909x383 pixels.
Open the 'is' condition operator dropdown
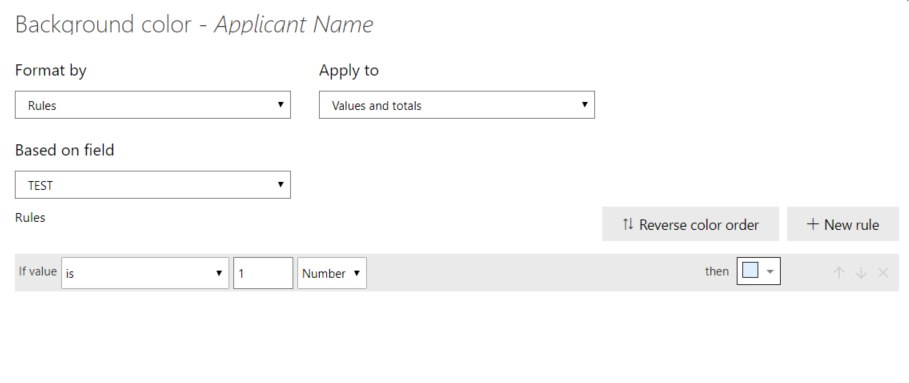point(145,273)
